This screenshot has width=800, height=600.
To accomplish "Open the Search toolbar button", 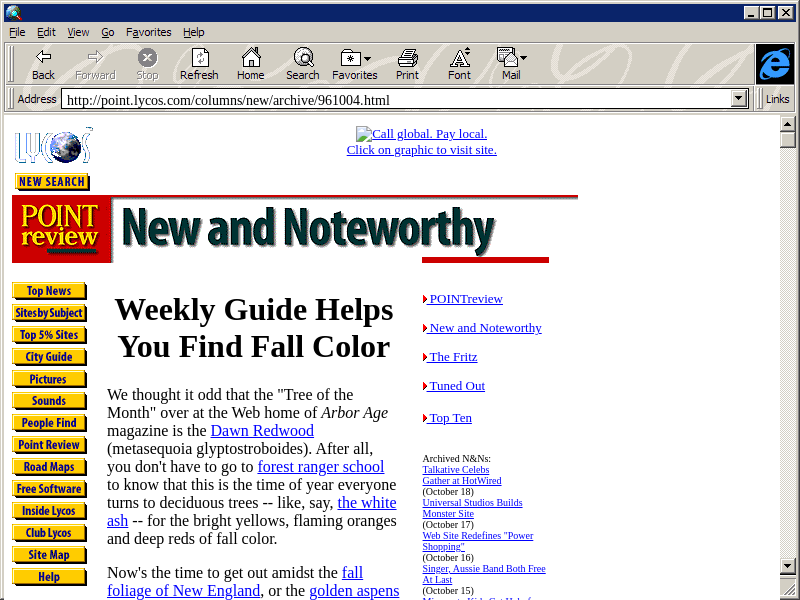I will pyautogui.click(x=303, y=64).
